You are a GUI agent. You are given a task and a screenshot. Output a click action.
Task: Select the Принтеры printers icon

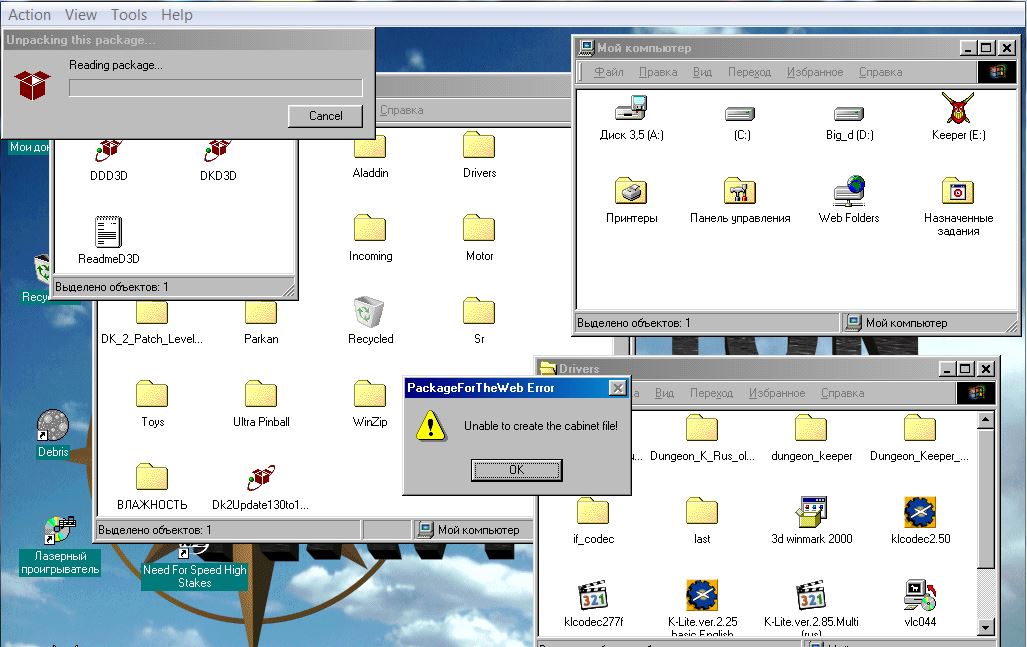[631, 192]
